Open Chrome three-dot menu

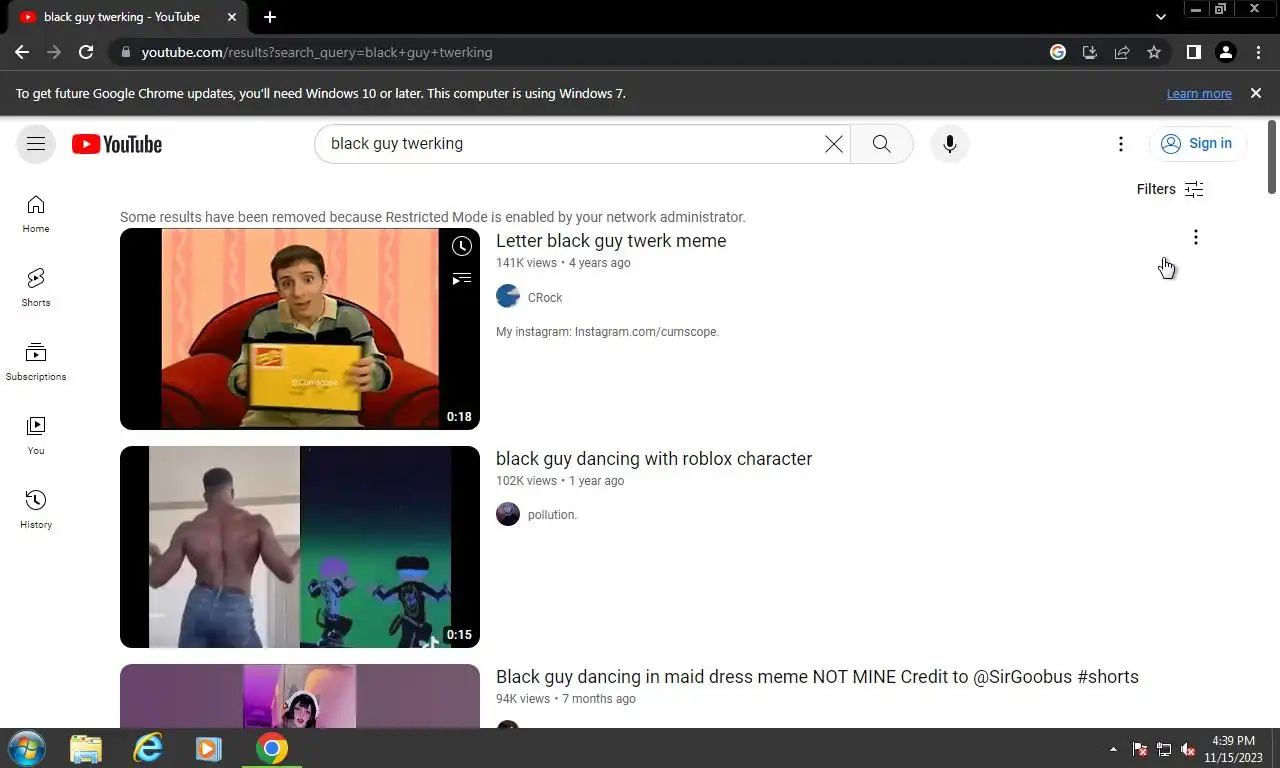coord(1258,52)
